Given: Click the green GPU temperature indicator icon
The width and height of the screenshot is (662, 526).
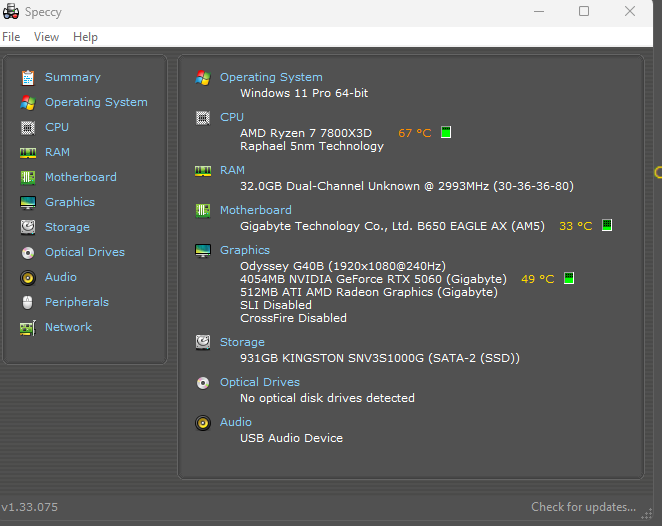Looking at the screenshot, I should pos(569,278).
